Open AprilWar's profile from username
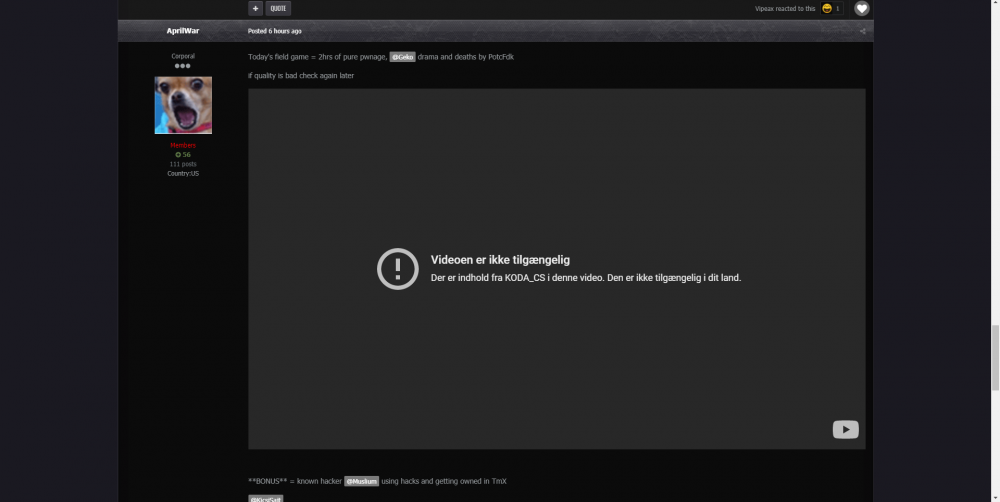Screen dimensions: 1000x502 (183, 31)
